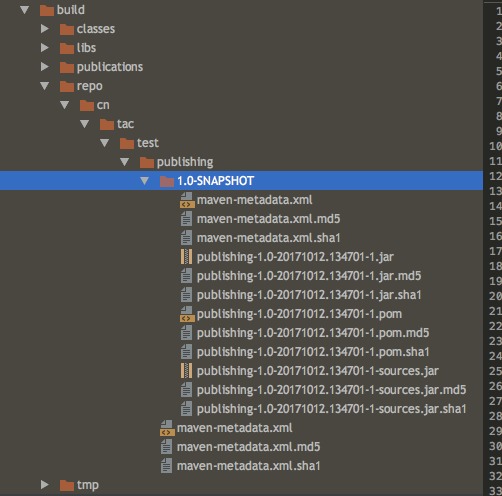Click the sources.jar archive icon

[186, 371]
